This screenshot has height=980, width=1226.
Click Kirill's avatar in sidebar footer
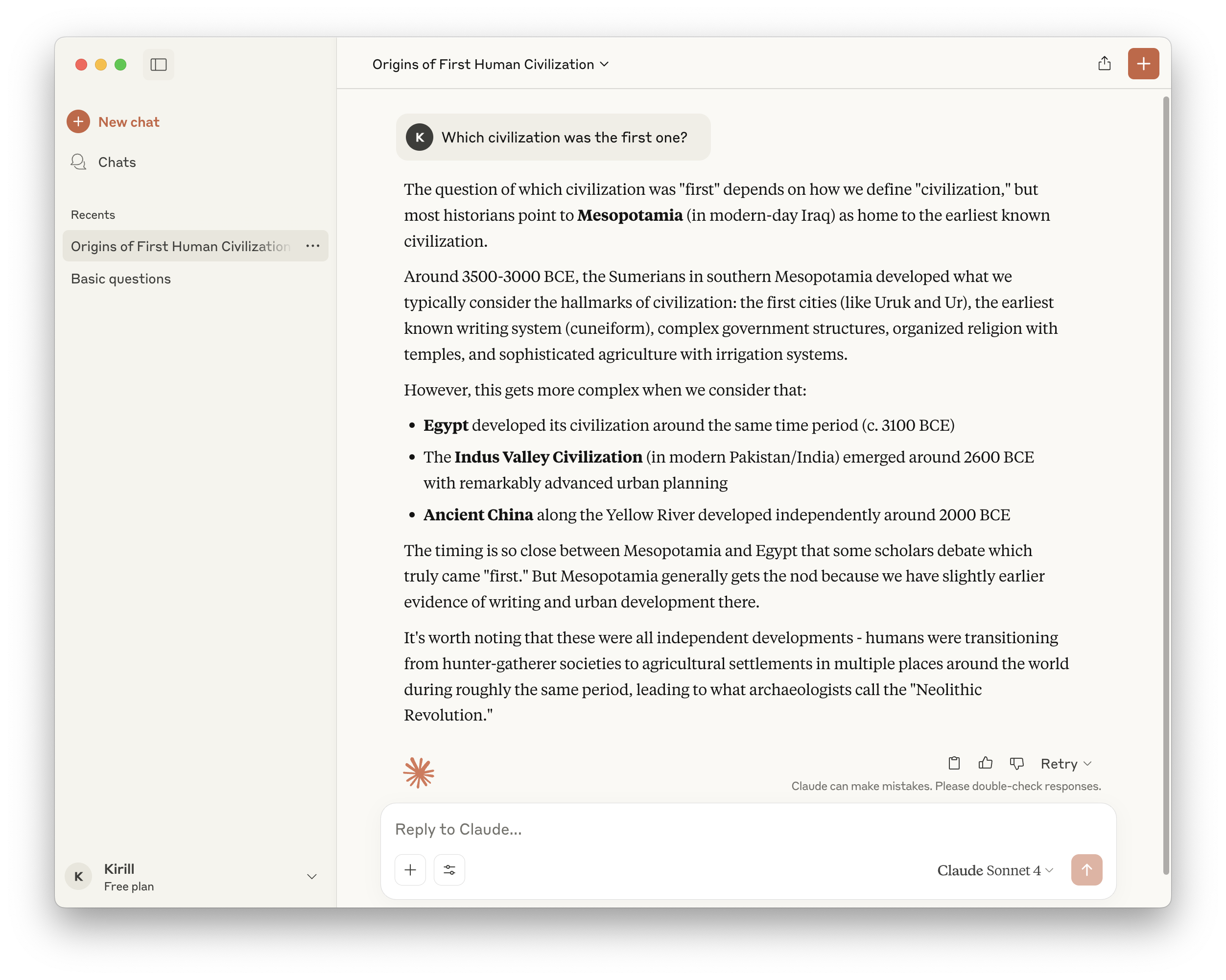tap(78, 876)
